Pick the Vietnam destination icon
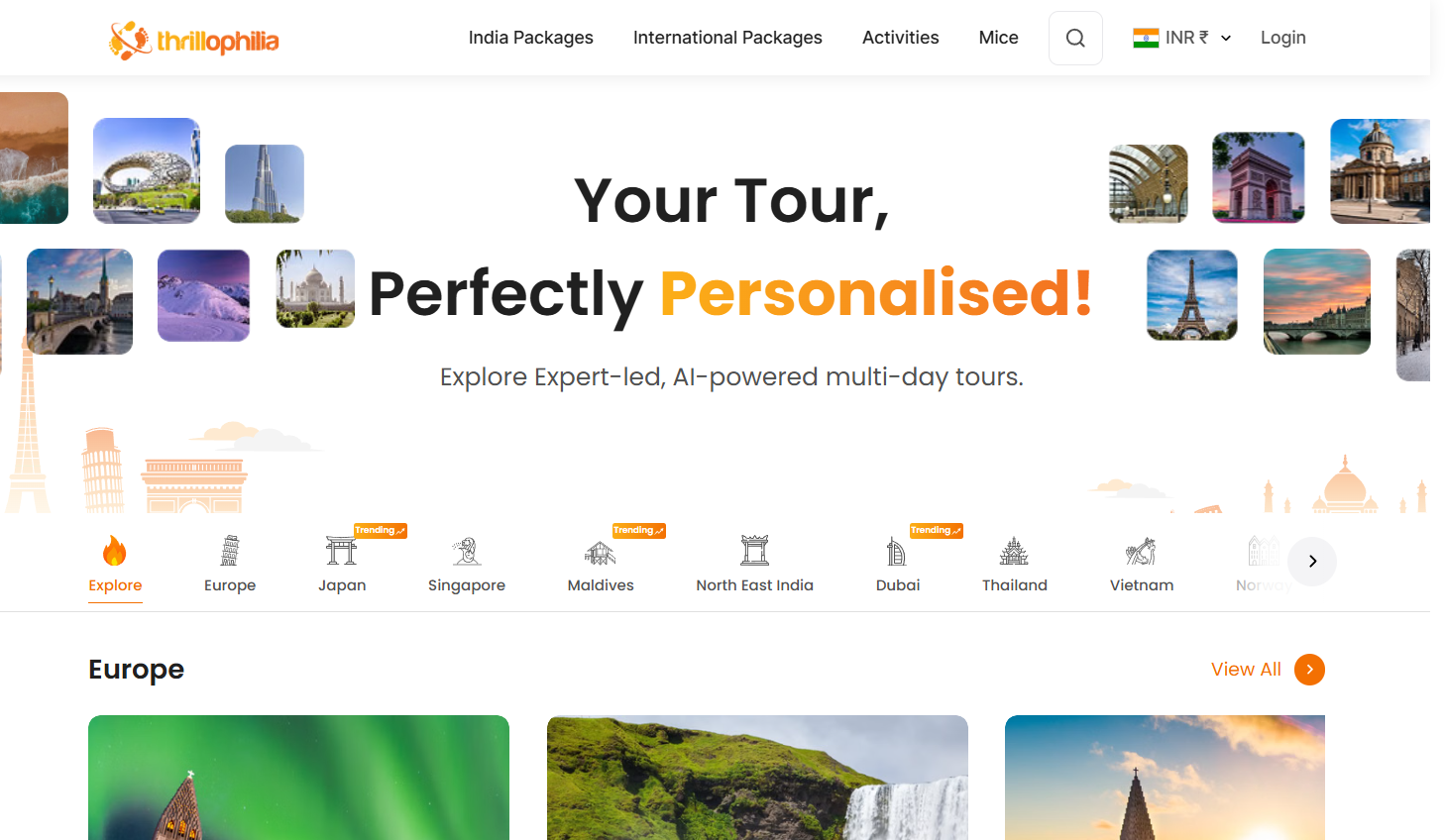 click(x=1141, y=550)
